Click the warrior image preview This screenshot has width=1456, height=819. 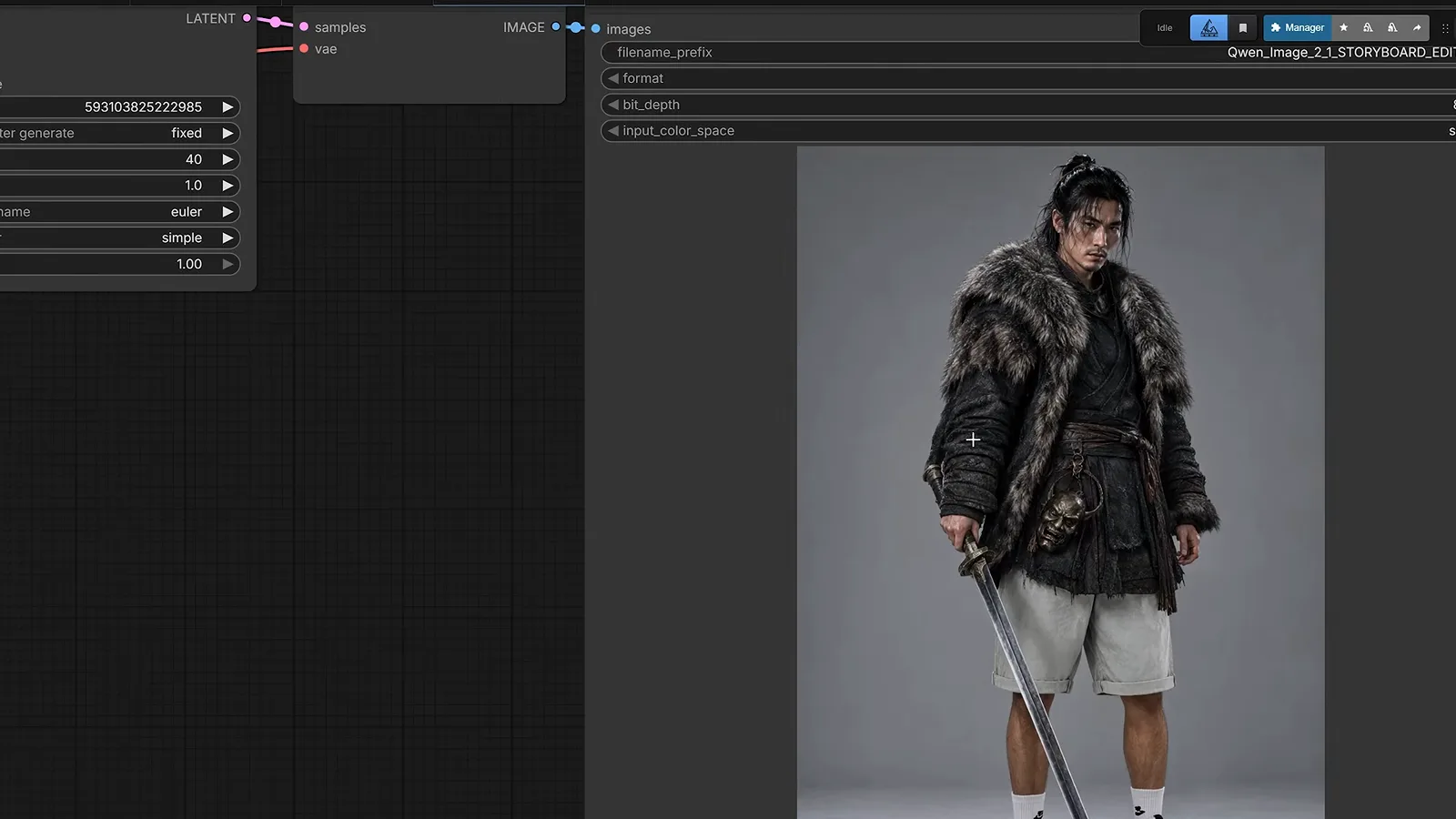tap(1061, 482)
